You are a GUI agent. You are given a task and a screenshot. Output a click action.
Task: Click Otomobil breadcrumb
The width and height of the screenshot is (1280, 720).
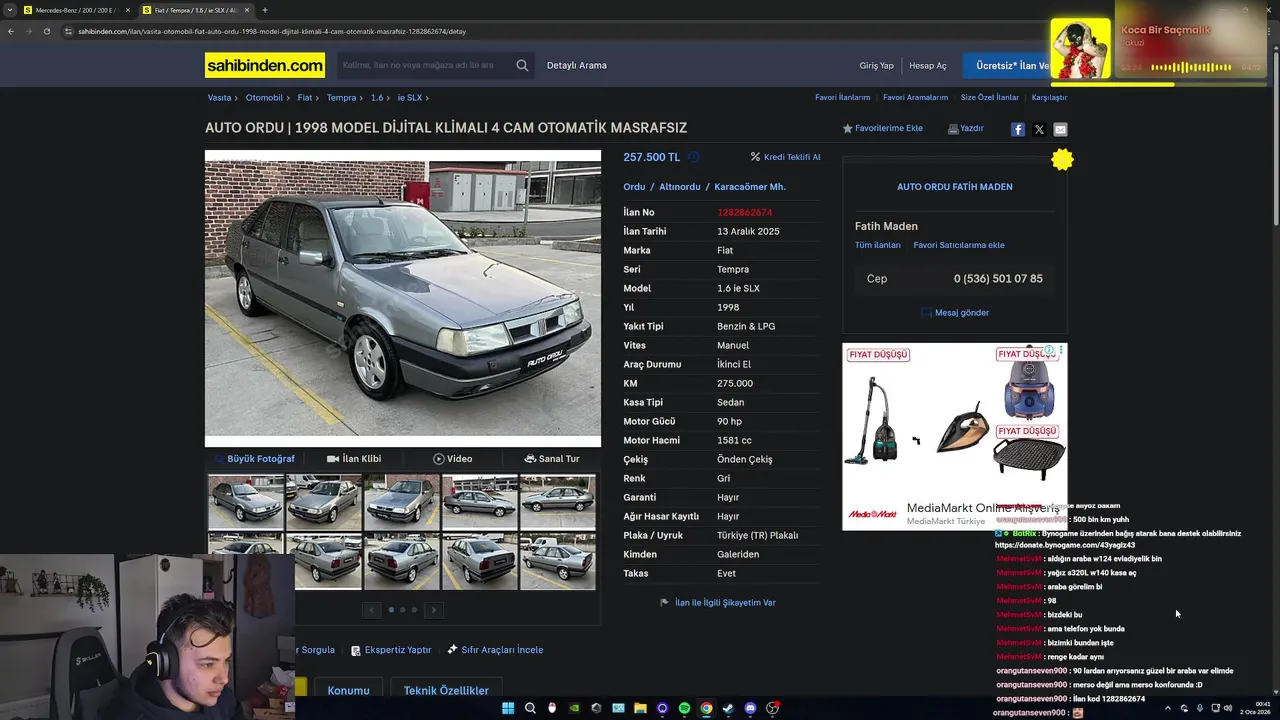(x=264, y=98)
